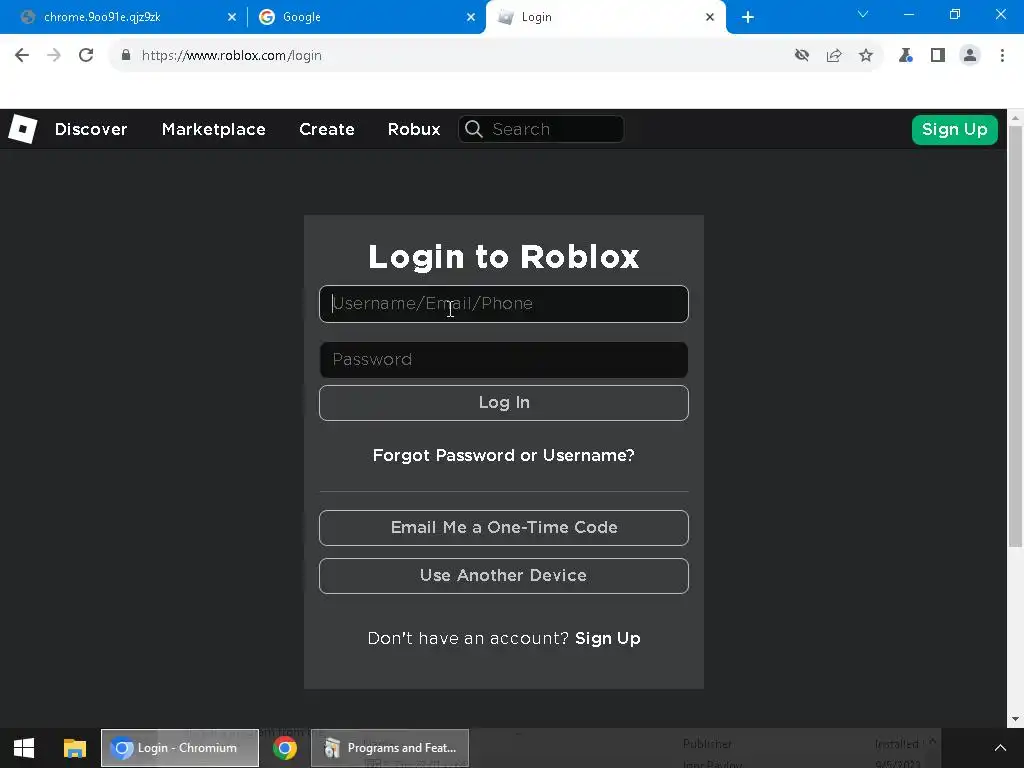Select the Login - Chromium taskbar button
The height and width of the screenshot is (768, 1024).
pyautogui.click(x=180, y=748)
